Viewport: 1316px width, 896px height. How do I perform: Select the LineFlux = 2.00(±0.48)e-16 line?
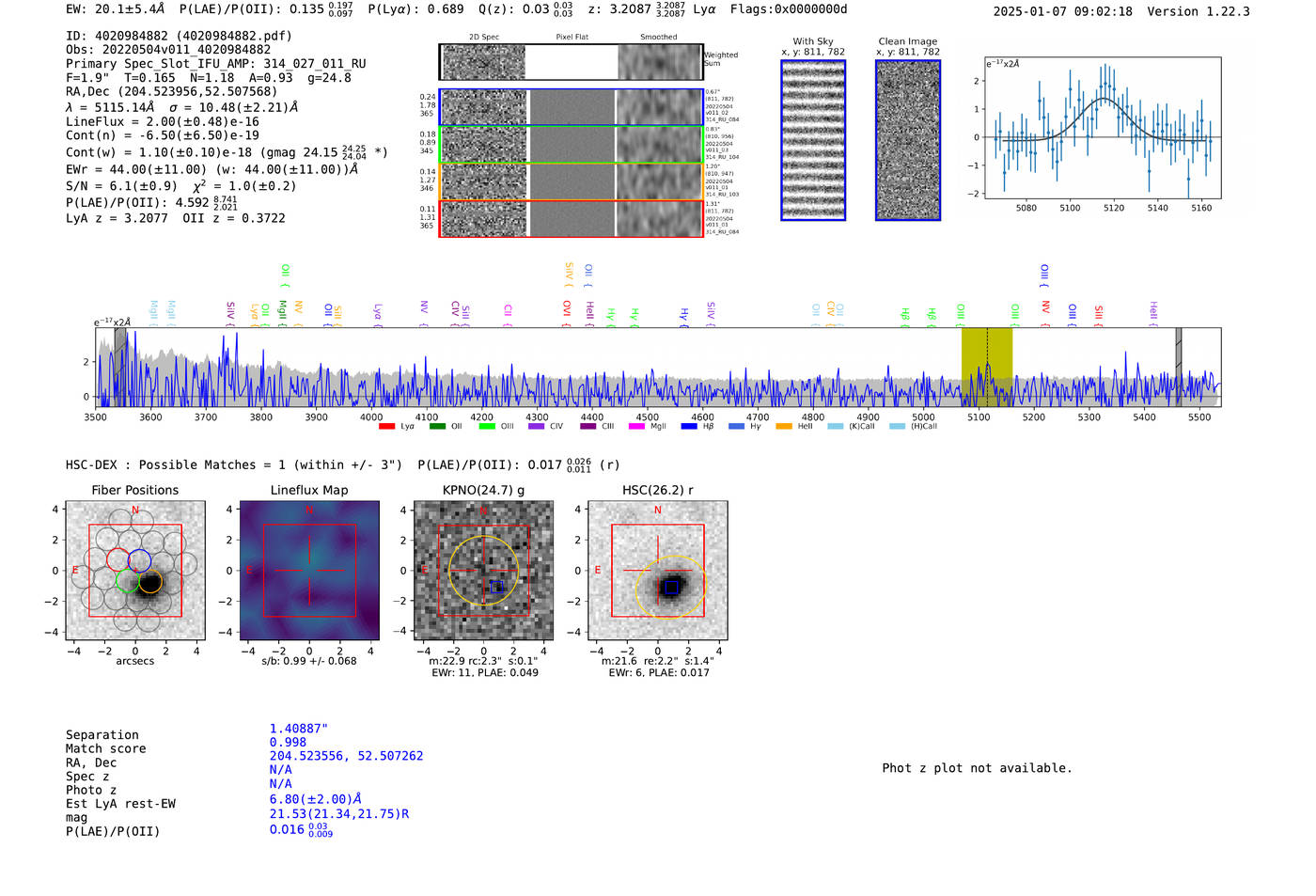tap(163, 121)
